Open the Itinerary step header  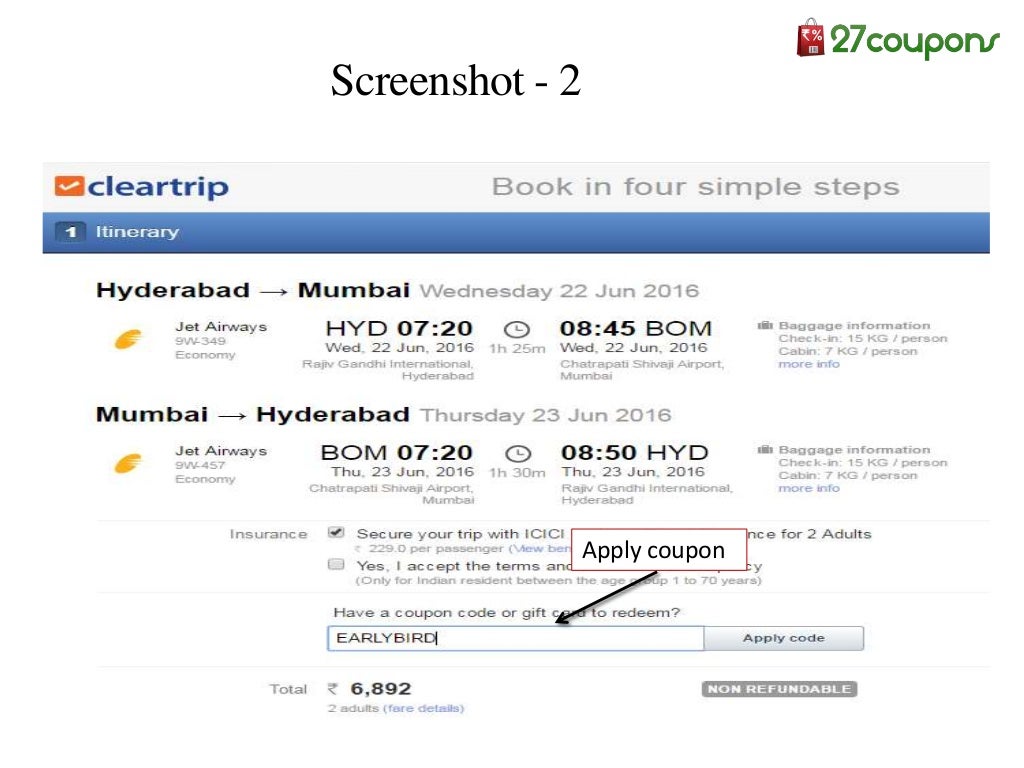click(516, 232)
